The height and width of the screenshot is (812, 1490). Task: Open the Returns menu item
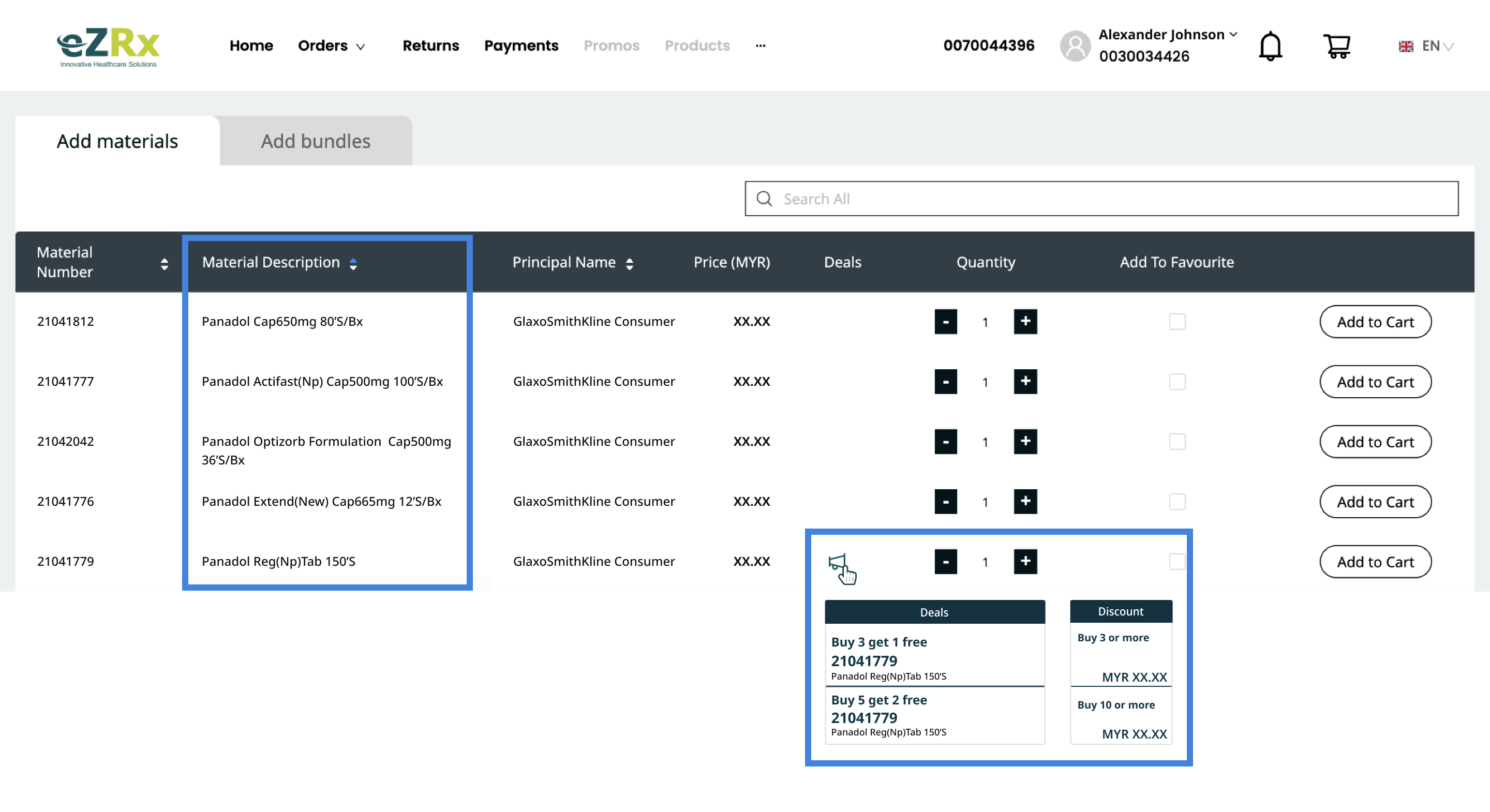(430, 46)
